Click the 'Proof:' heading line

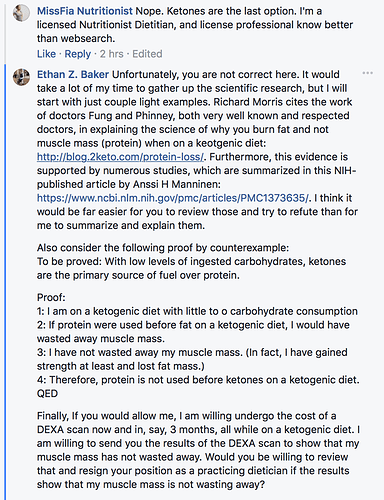click(x=51, y=297)
